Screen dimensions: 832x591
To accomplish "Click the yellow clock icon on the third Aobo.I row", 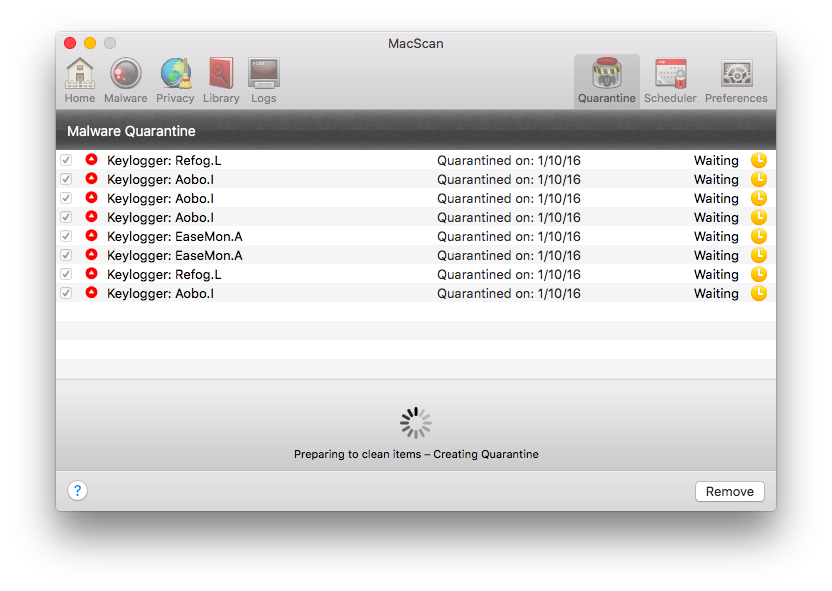I will tap(759, 217).
